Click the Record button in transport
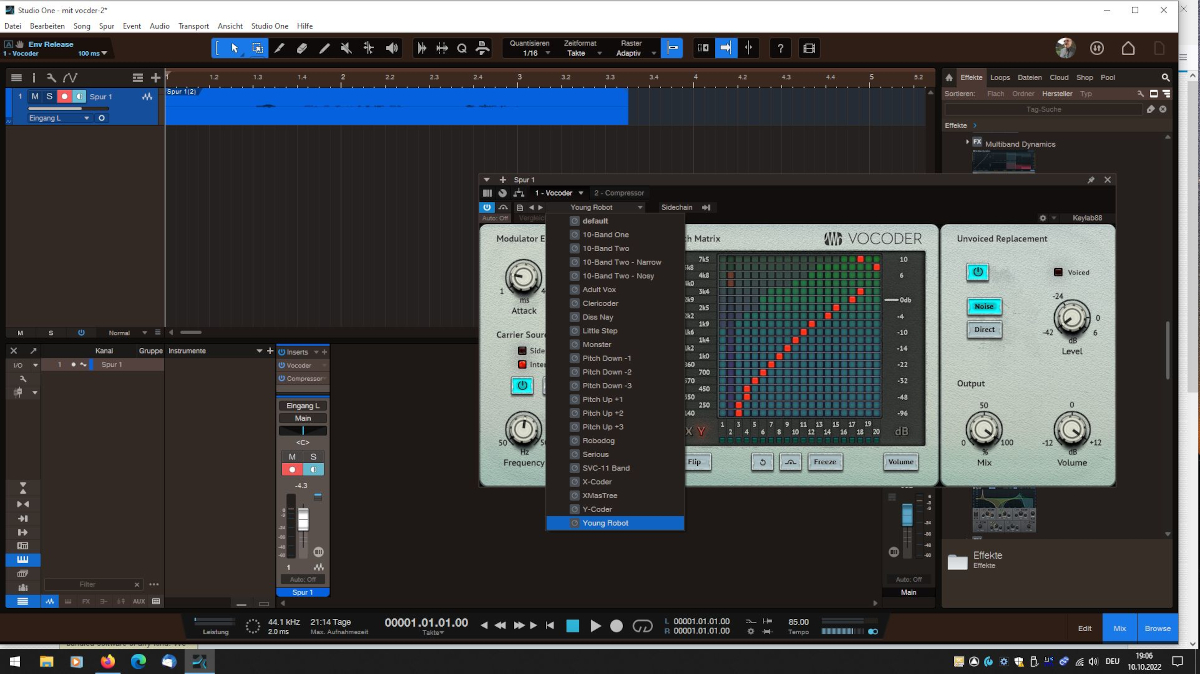Viewport: 1200px width, 674px height. pos(616,626)
